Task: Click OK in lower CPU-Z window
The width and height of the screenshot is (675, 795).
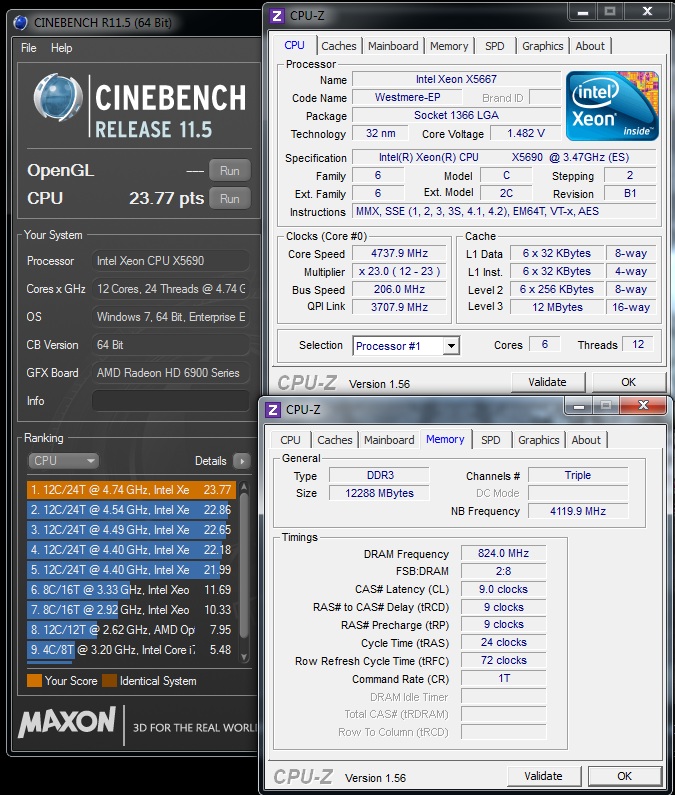Action: click(624, 776)
